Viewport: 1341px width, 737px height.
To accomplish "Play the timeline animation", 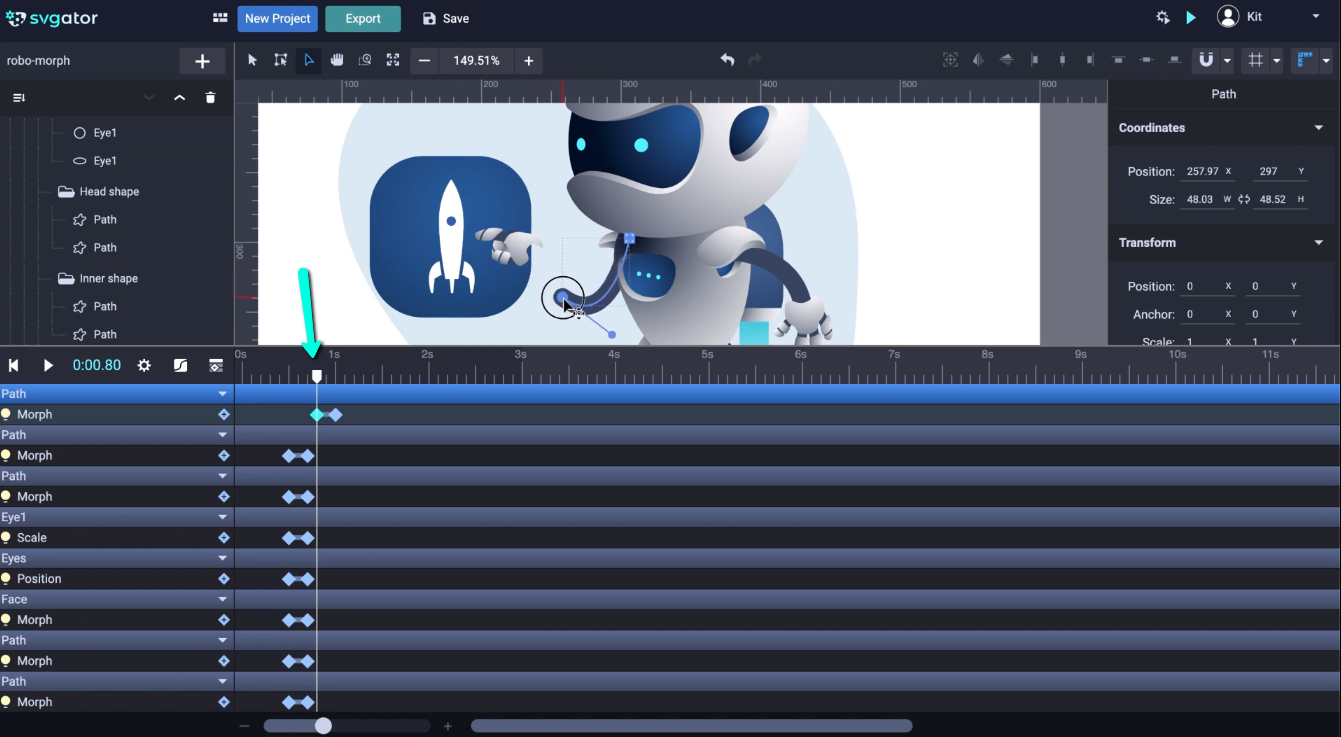I will [48, 366].
